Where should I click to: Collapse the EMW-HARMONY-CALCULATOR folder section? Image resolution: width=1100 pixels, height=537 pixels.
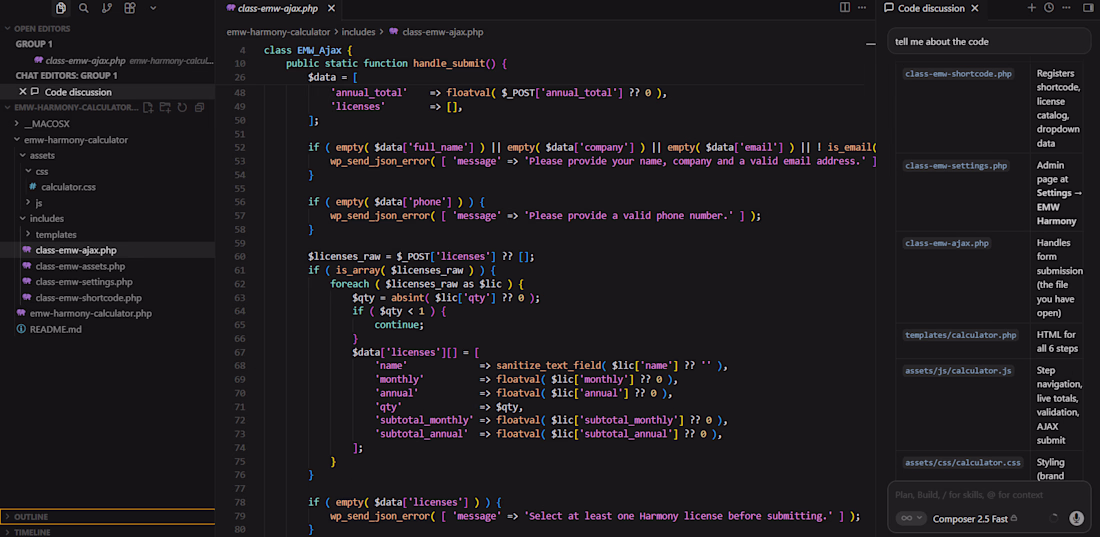pyautogui.click(x=70, y=107)
